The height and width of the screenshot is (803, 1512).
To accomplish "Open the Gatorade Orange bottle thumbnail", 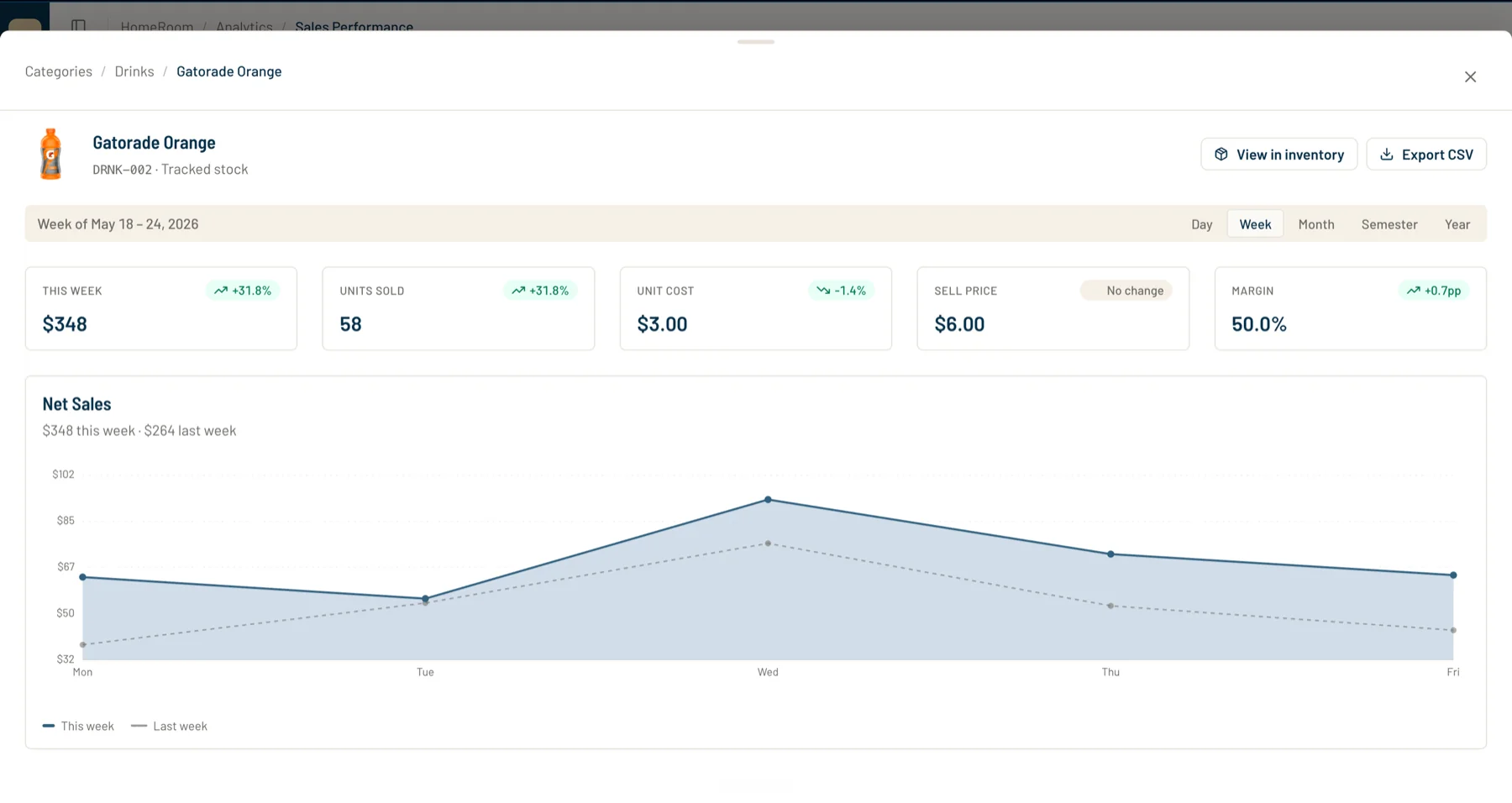I will pyautogui.click(x=51, y=154).
